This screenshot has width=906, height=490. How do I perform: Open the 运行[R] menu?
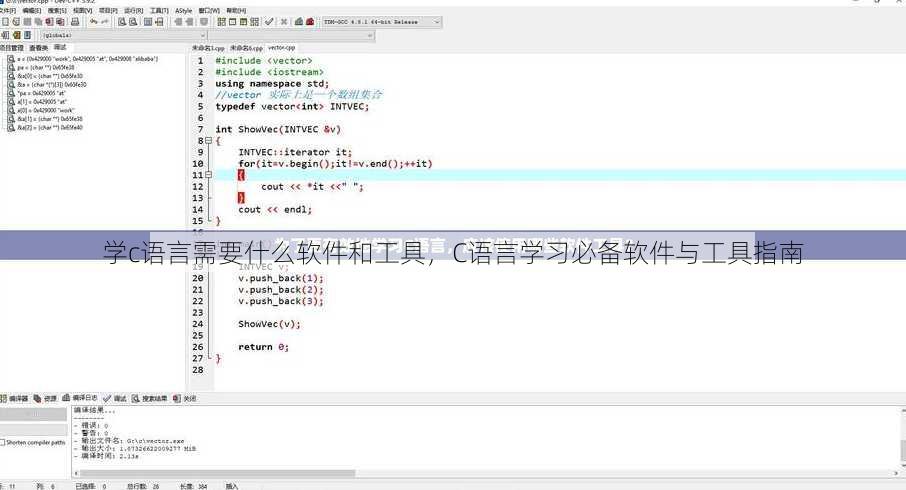(133, 10)
